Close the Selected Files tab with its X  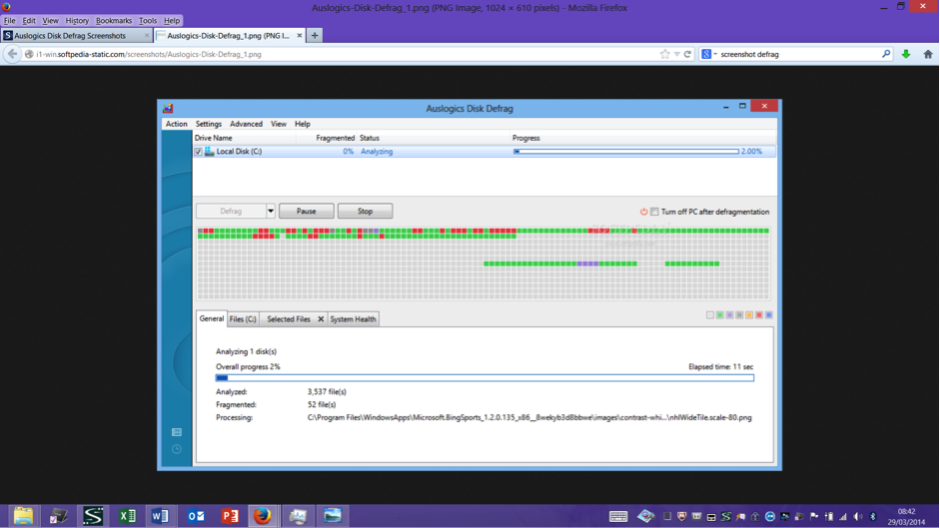[320, 319]
